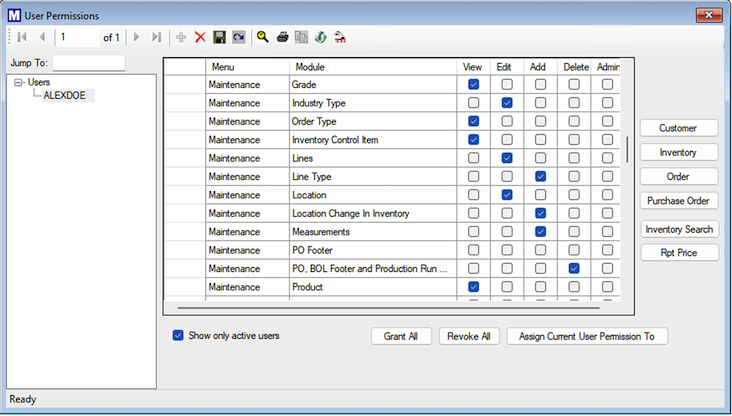Click the printer icon in toolbar
The width and height of the screenshot is (732, 416).
click(282, 37)
